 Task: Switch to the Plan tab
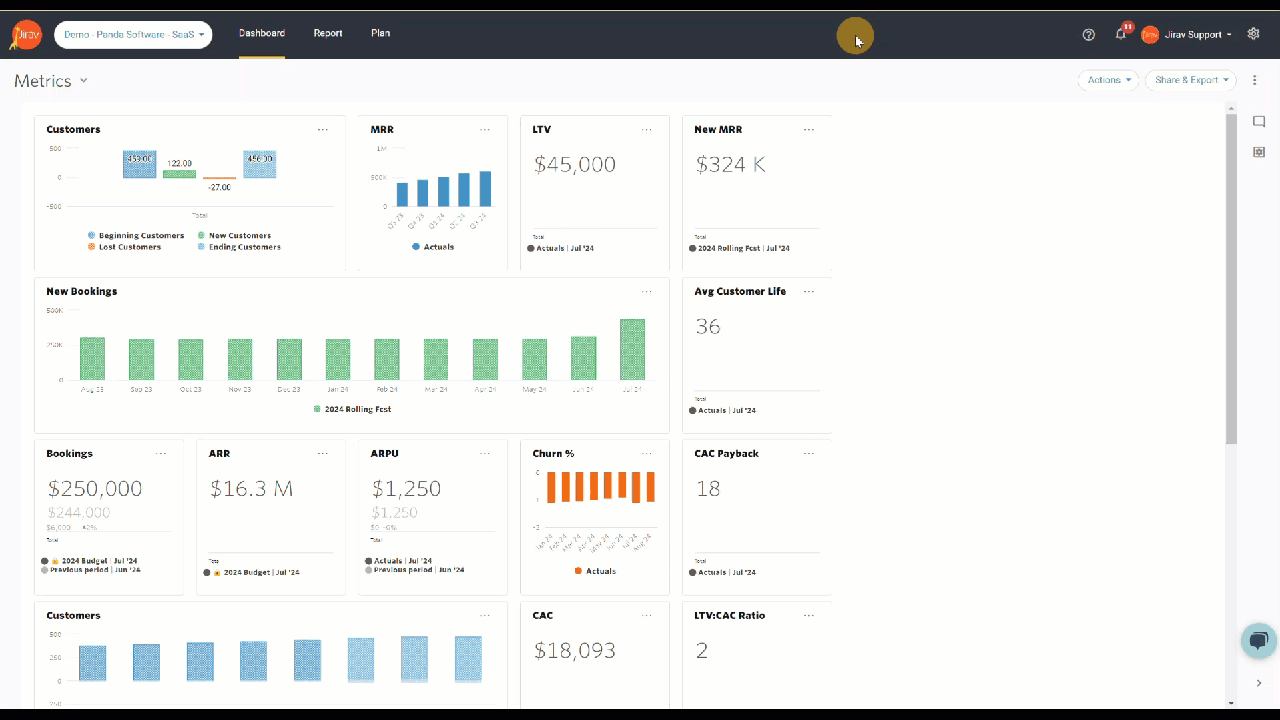(x=380, y=34)
